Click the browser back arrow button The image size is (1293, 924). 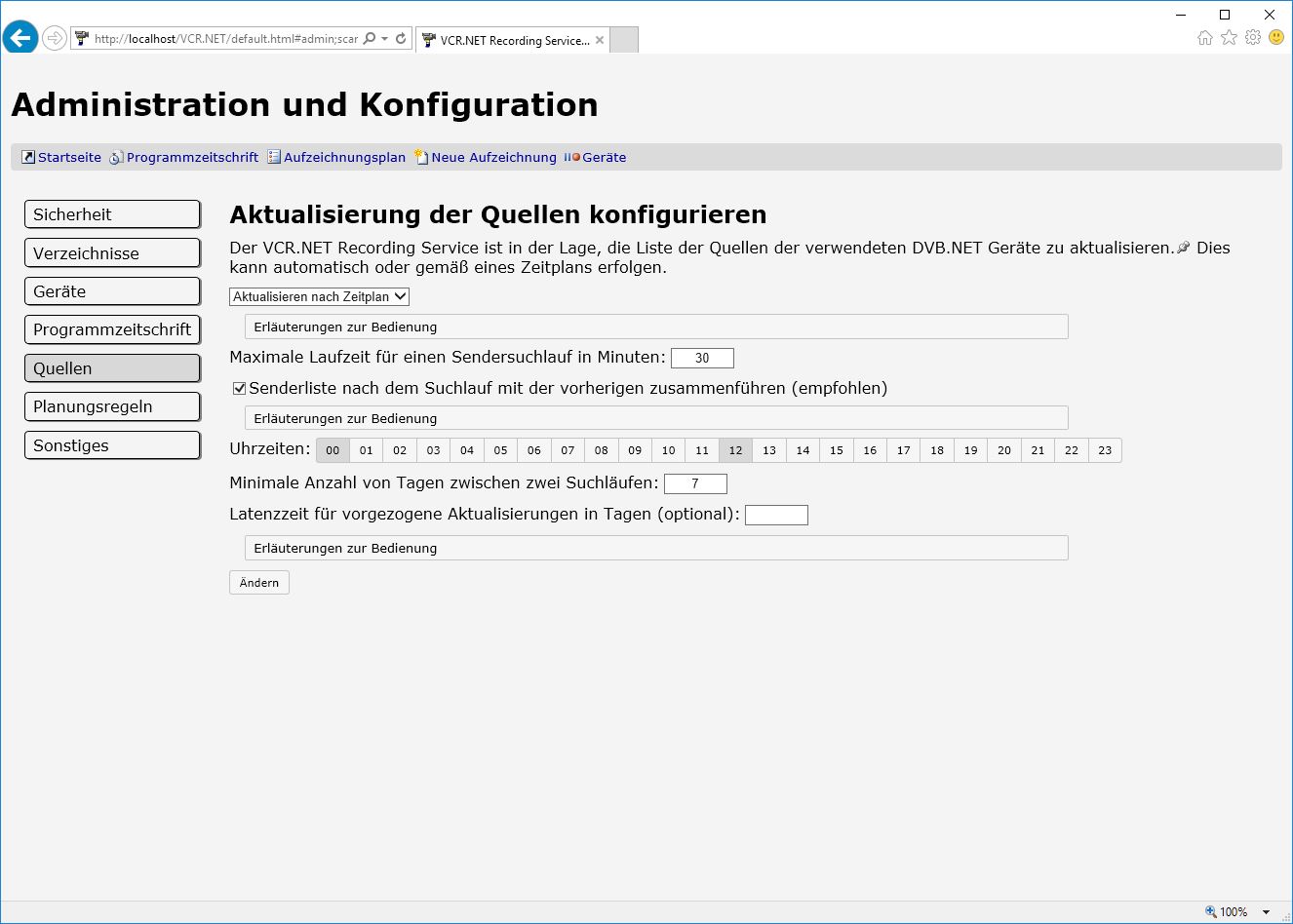pos(20,38)
